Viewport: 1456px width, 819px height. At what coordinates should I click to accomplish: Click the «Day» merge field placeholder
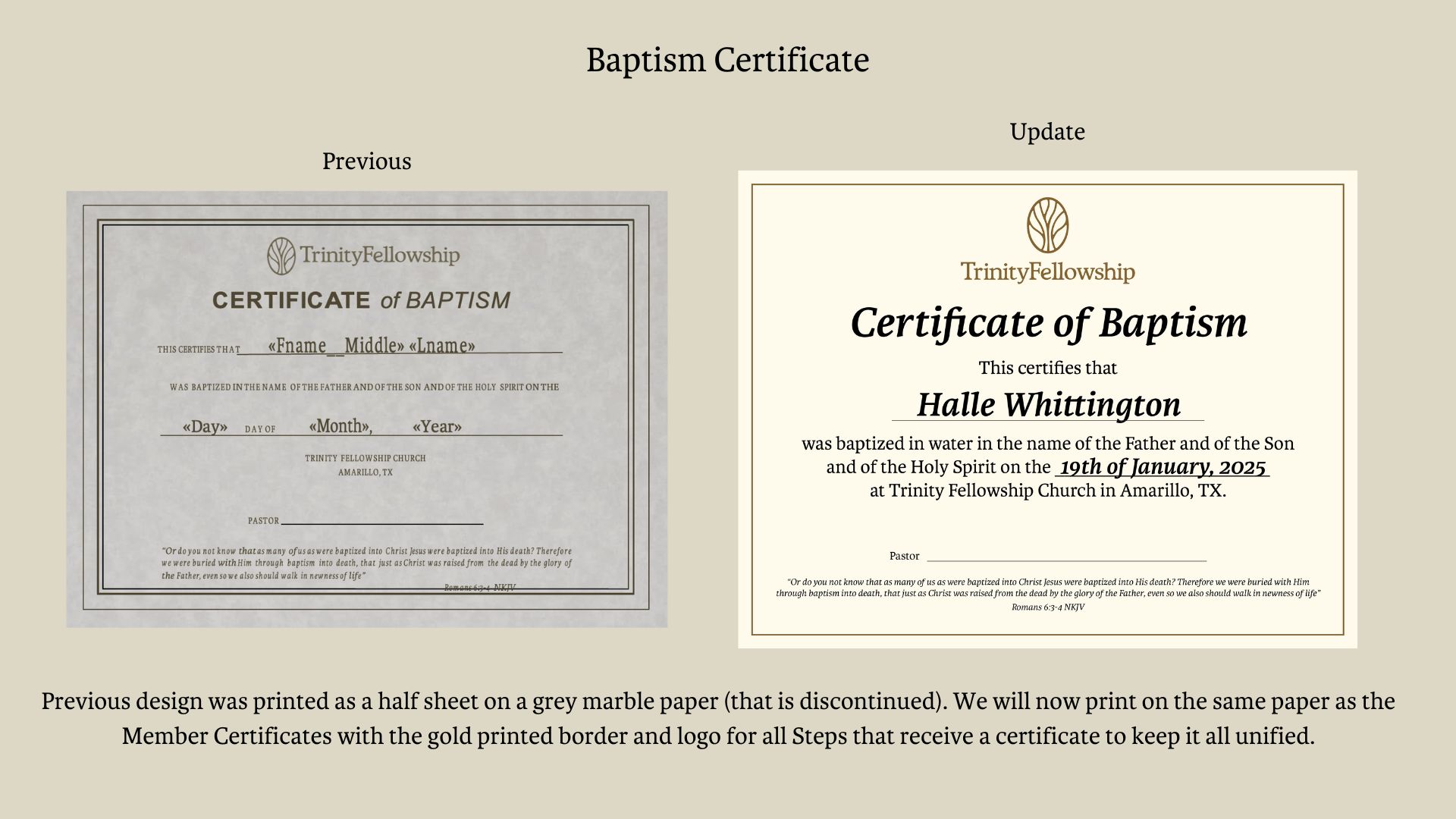pyautogui.click(x=205, y=426)
